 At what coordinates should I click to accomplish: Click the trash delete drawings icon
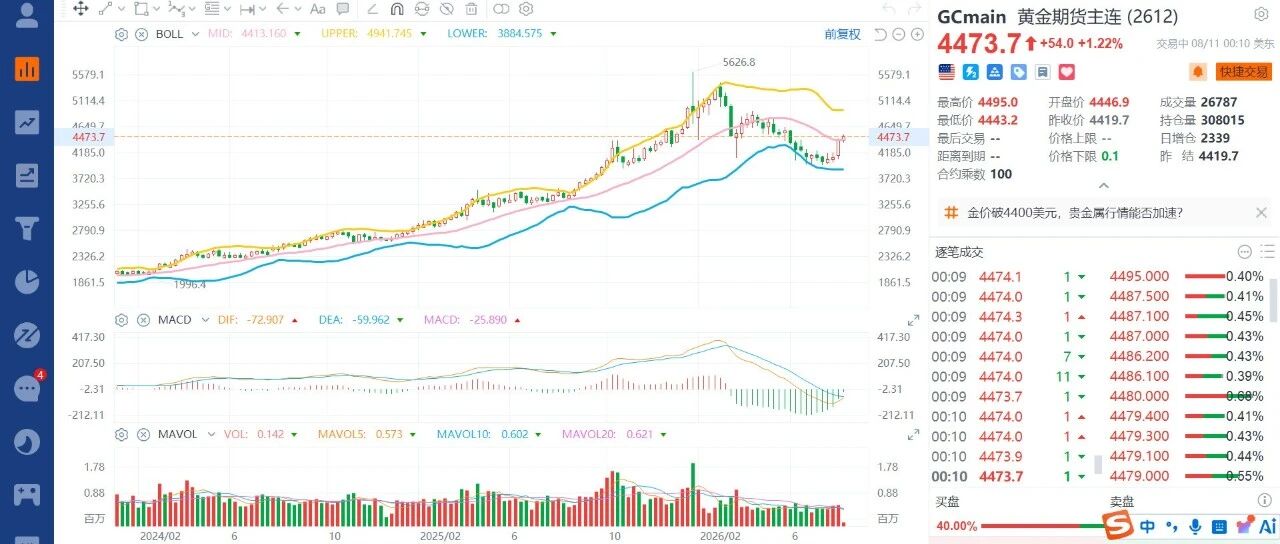point(472,9)
